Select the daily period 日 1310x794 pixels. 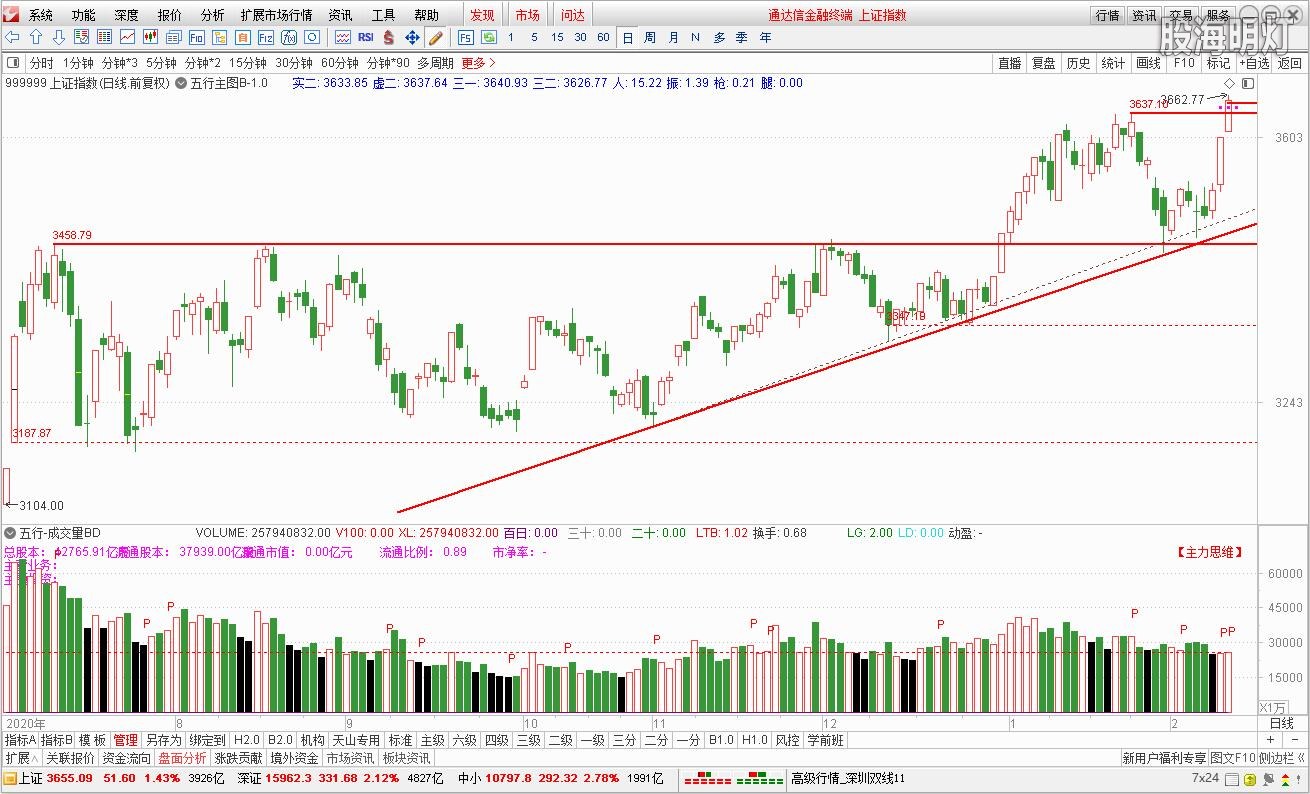(x=628, y=37)
